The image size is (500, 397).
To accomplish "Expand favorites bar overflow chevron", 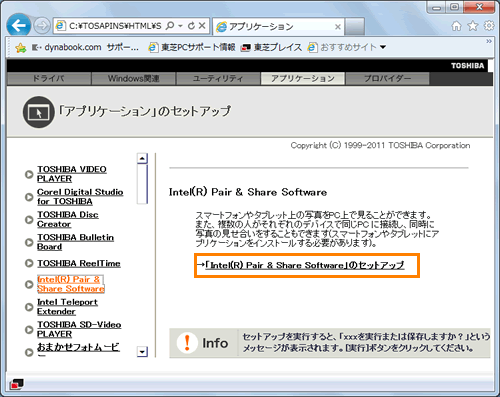I will [489, 41].
